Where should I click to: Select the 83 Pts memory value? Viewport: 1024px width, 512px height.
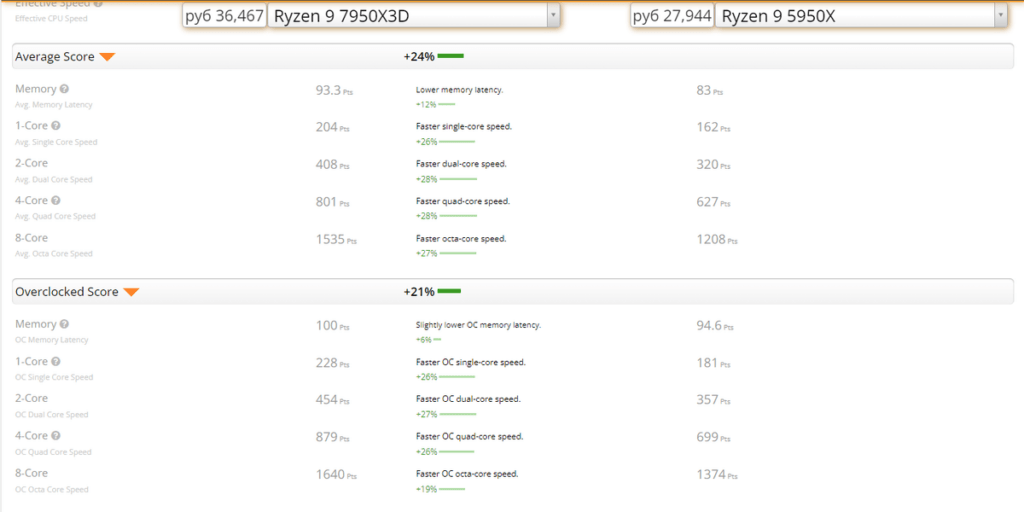[710, 91]
